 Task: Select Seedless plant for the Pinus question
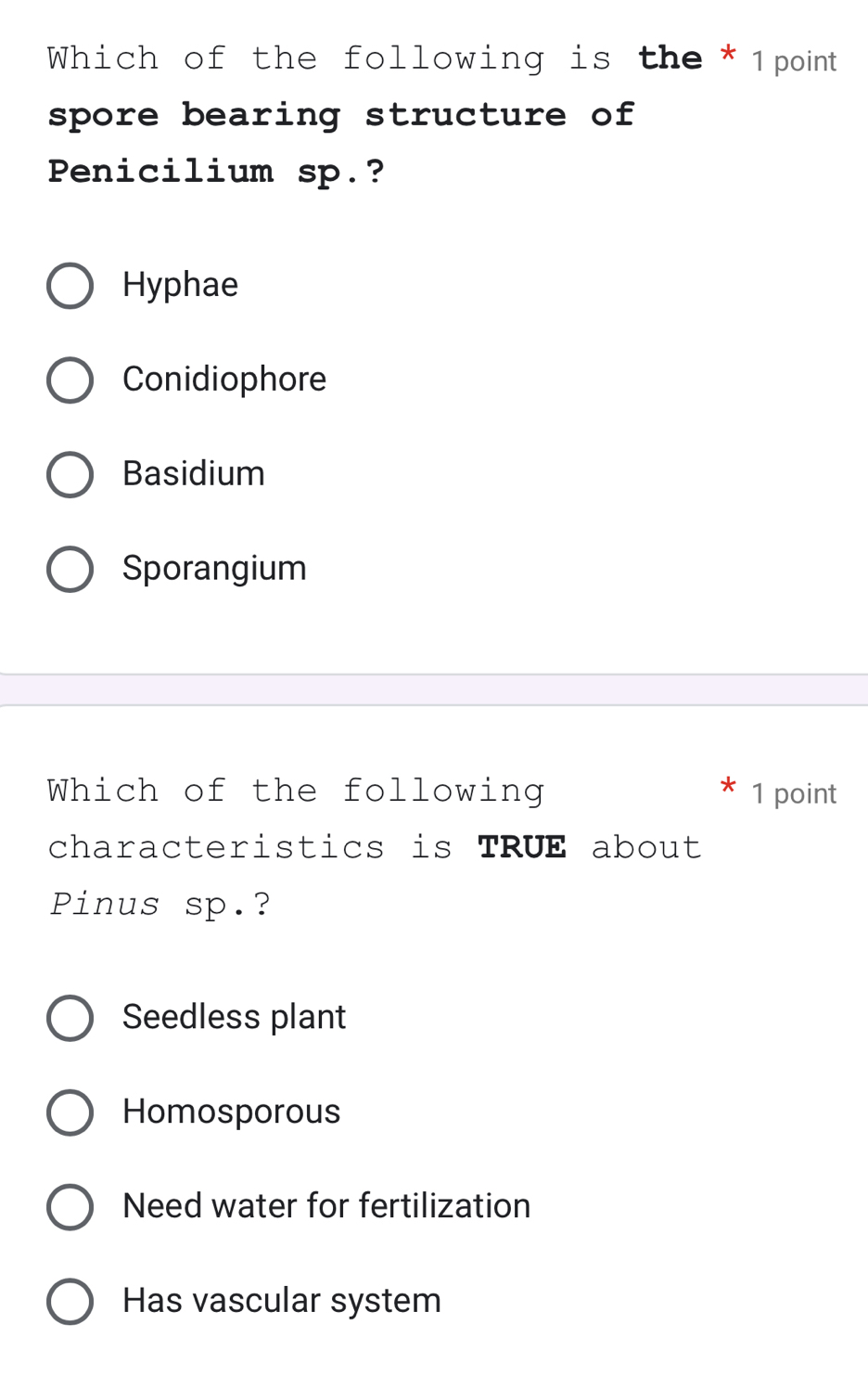[70, 1018]
